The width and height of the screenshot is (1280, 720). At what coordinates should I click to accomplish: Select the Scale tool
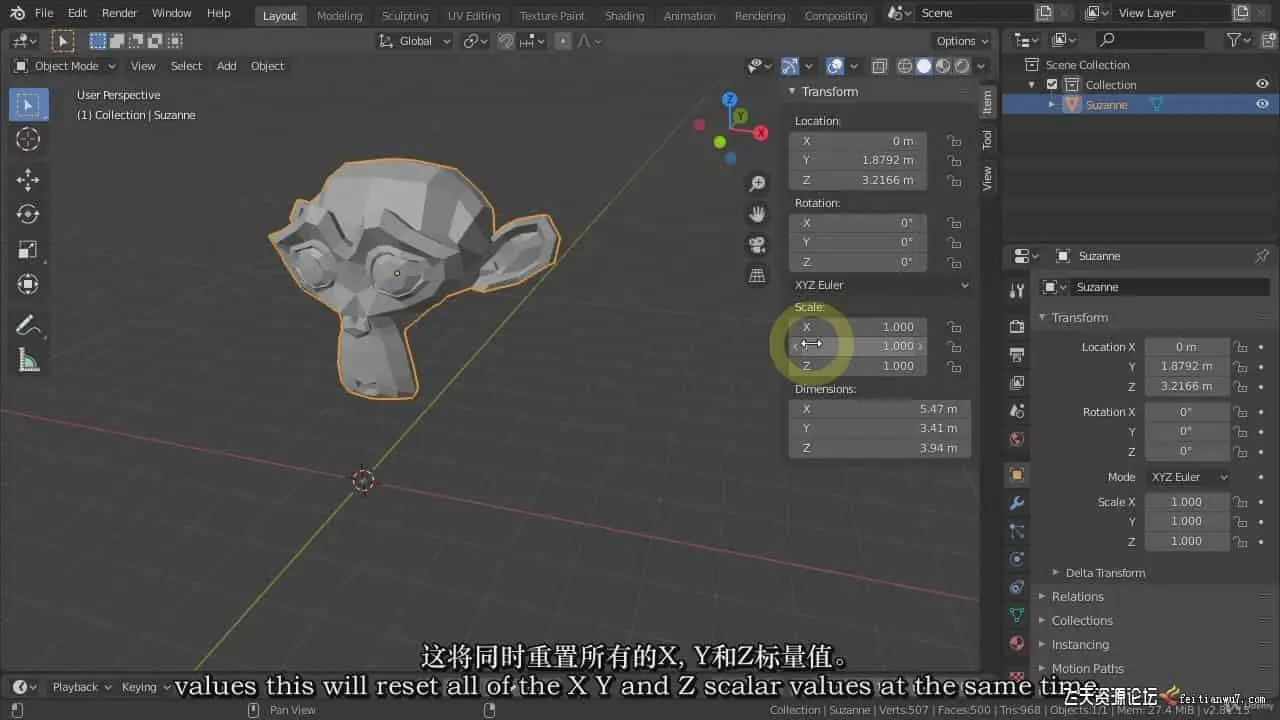pos(29,249)
